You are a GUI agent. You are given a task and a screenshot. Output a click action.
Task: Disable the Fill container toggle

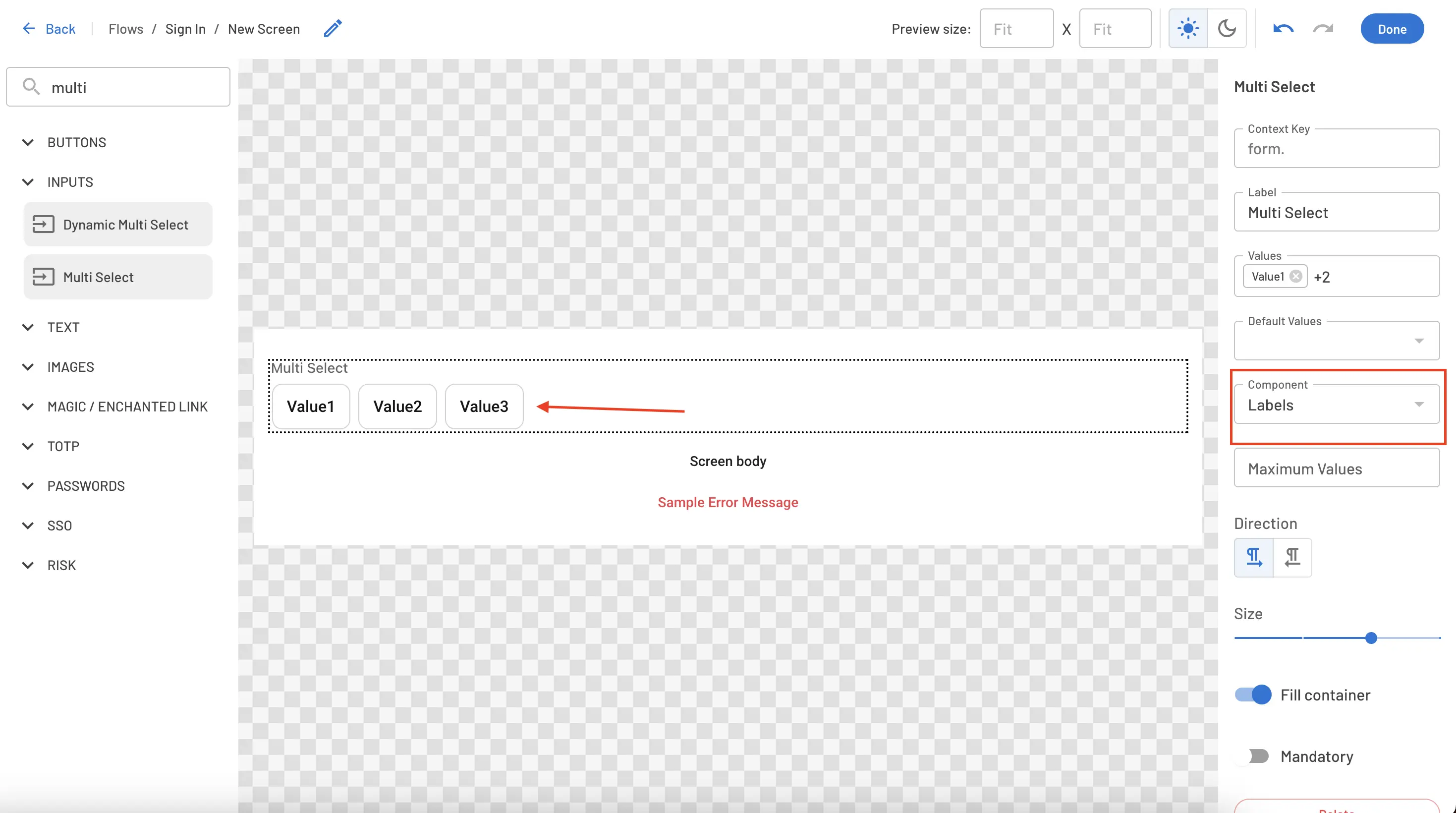click(x=1253, y=695)
